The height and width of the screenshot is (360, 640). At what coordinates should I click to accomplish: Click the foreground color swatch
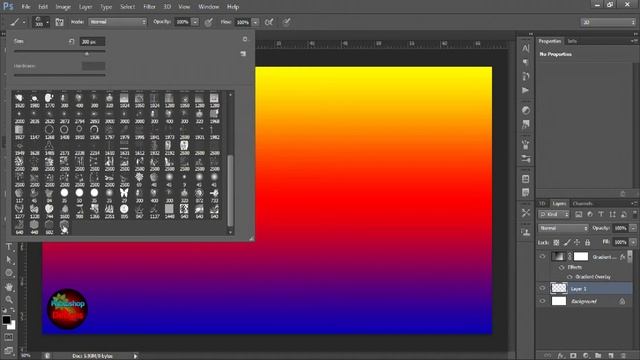coord(6,320)
